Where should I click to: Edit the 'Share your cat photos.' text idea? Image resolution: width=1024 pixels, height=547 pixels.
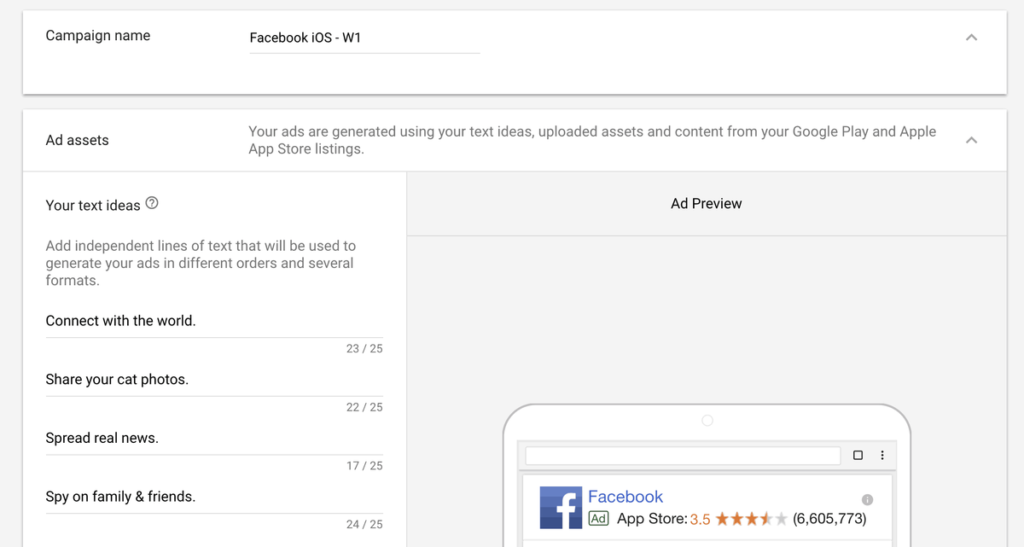coord(214,381)
